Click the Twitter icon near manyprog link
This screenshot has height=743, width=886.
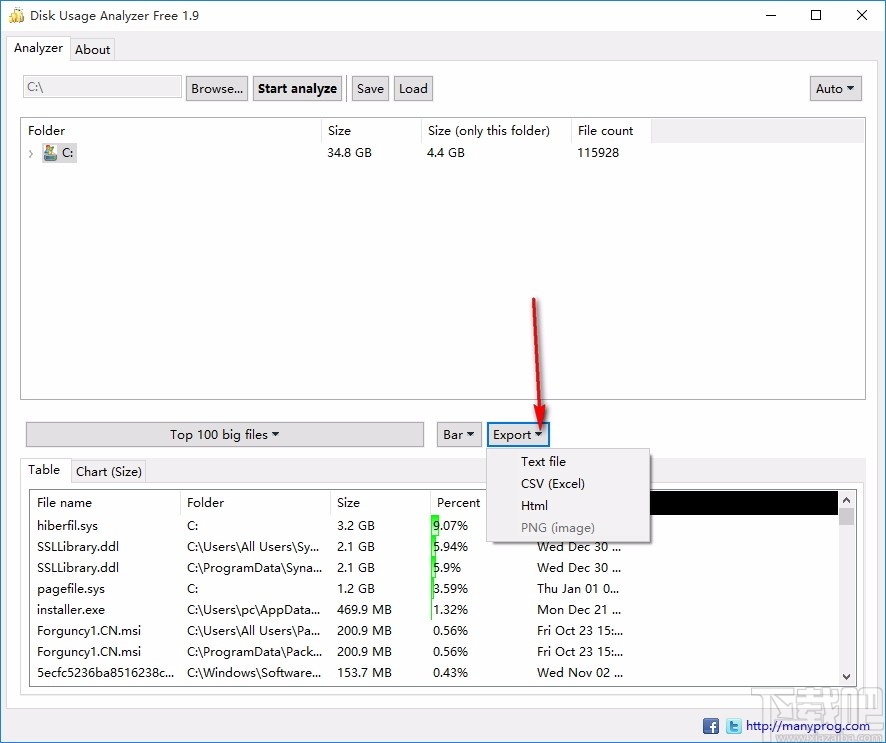pyautogui.click(x=733, y=725)
